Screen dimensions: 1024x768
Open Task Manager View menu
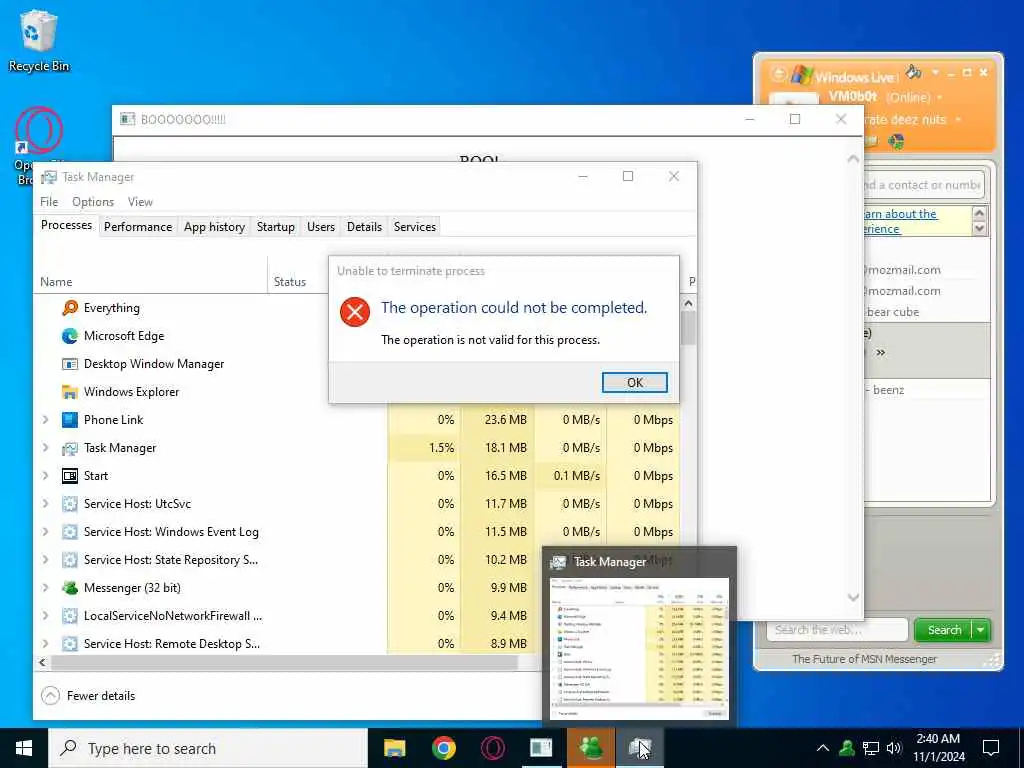point(140,202)
